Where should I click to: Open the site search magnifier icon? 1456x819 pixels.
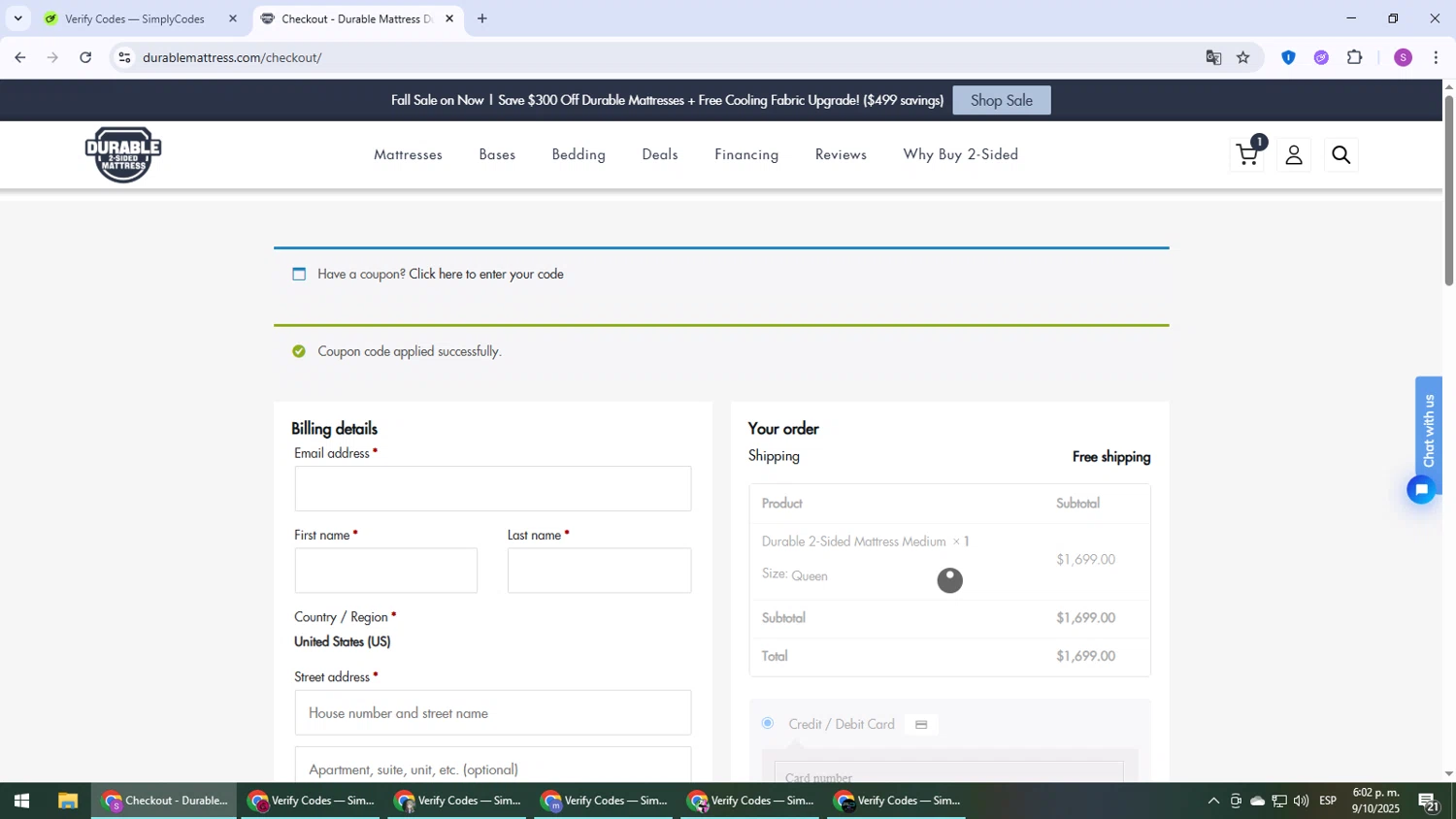pyautogui.click(x=1341, y=155)
